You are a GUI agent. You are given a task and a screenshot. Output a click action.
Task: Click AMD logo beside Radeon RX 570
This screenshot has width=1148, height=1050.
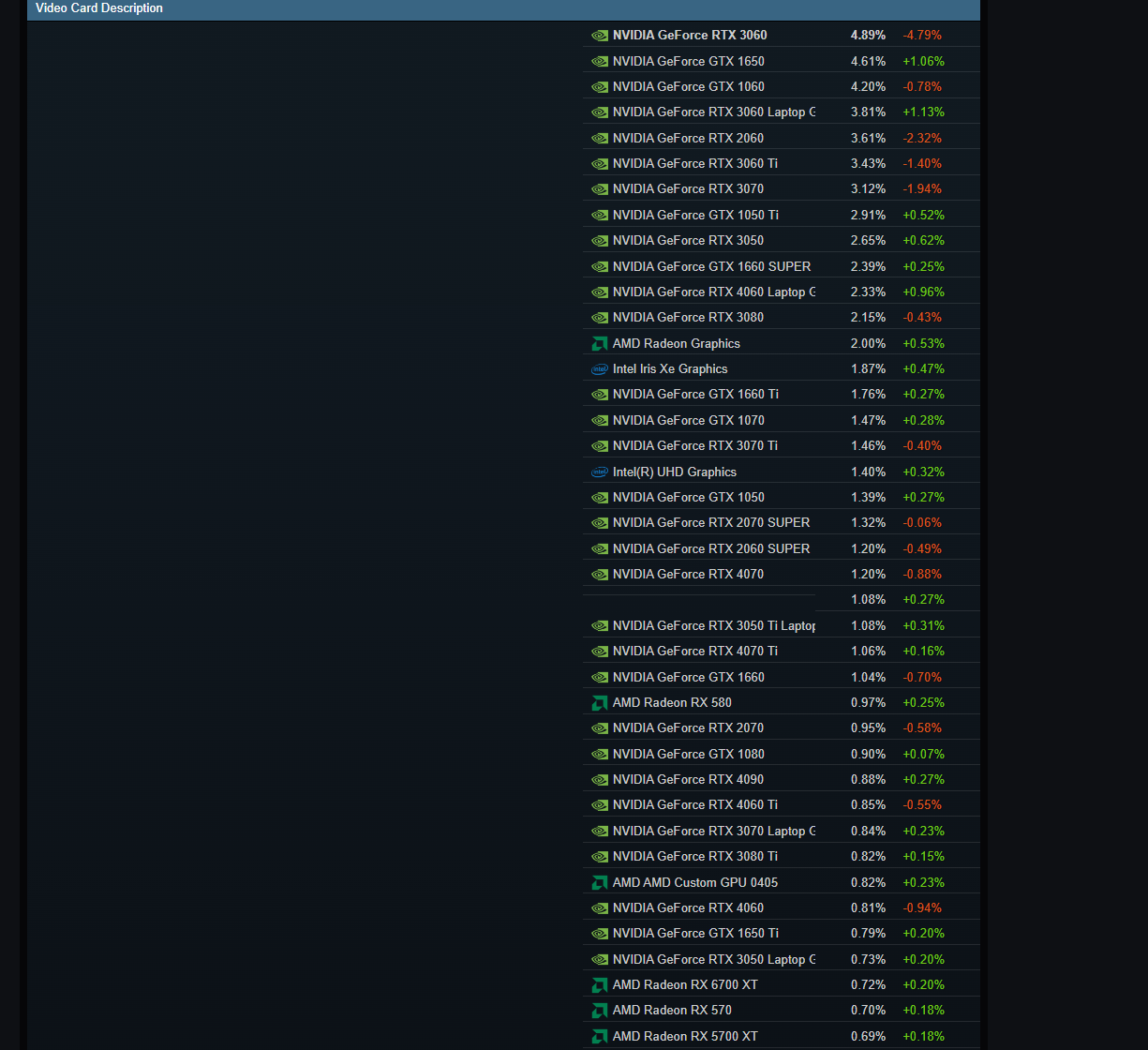tap(600, 1011)
